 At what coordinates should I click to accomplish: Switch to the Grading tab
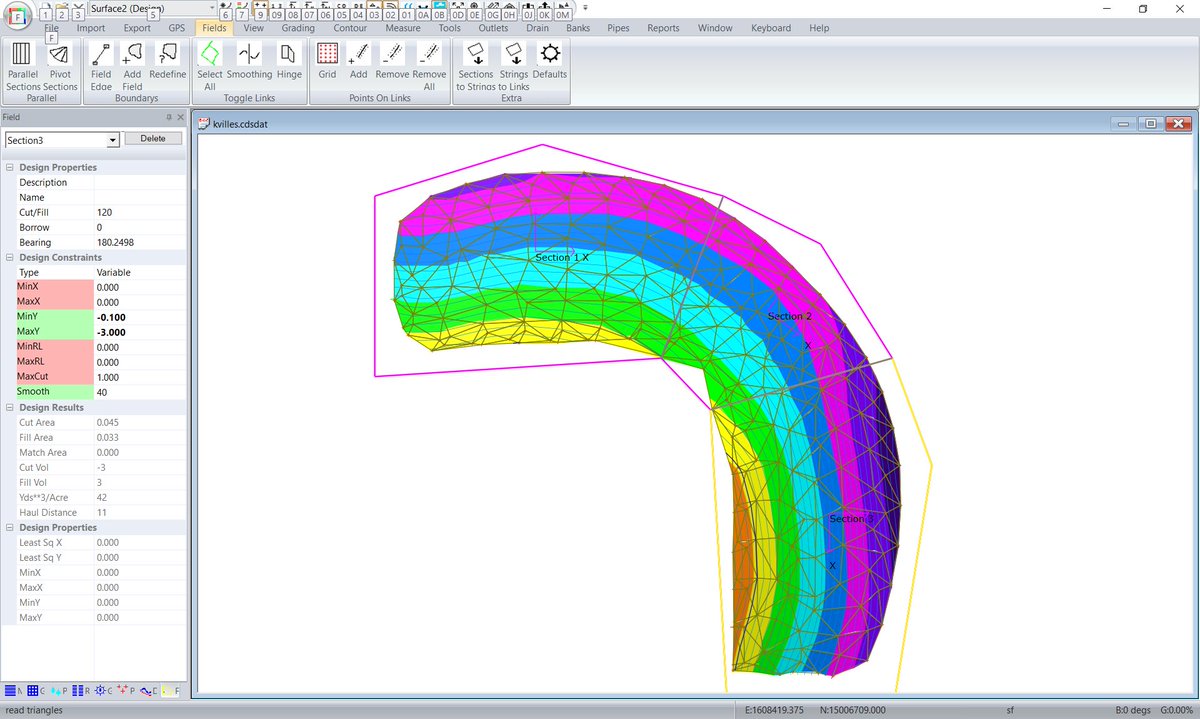(x=298, y=28)
